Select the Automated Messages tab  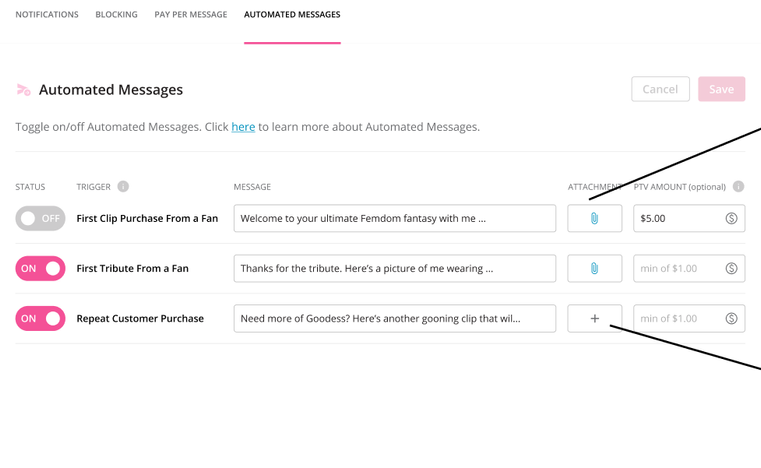292,15
